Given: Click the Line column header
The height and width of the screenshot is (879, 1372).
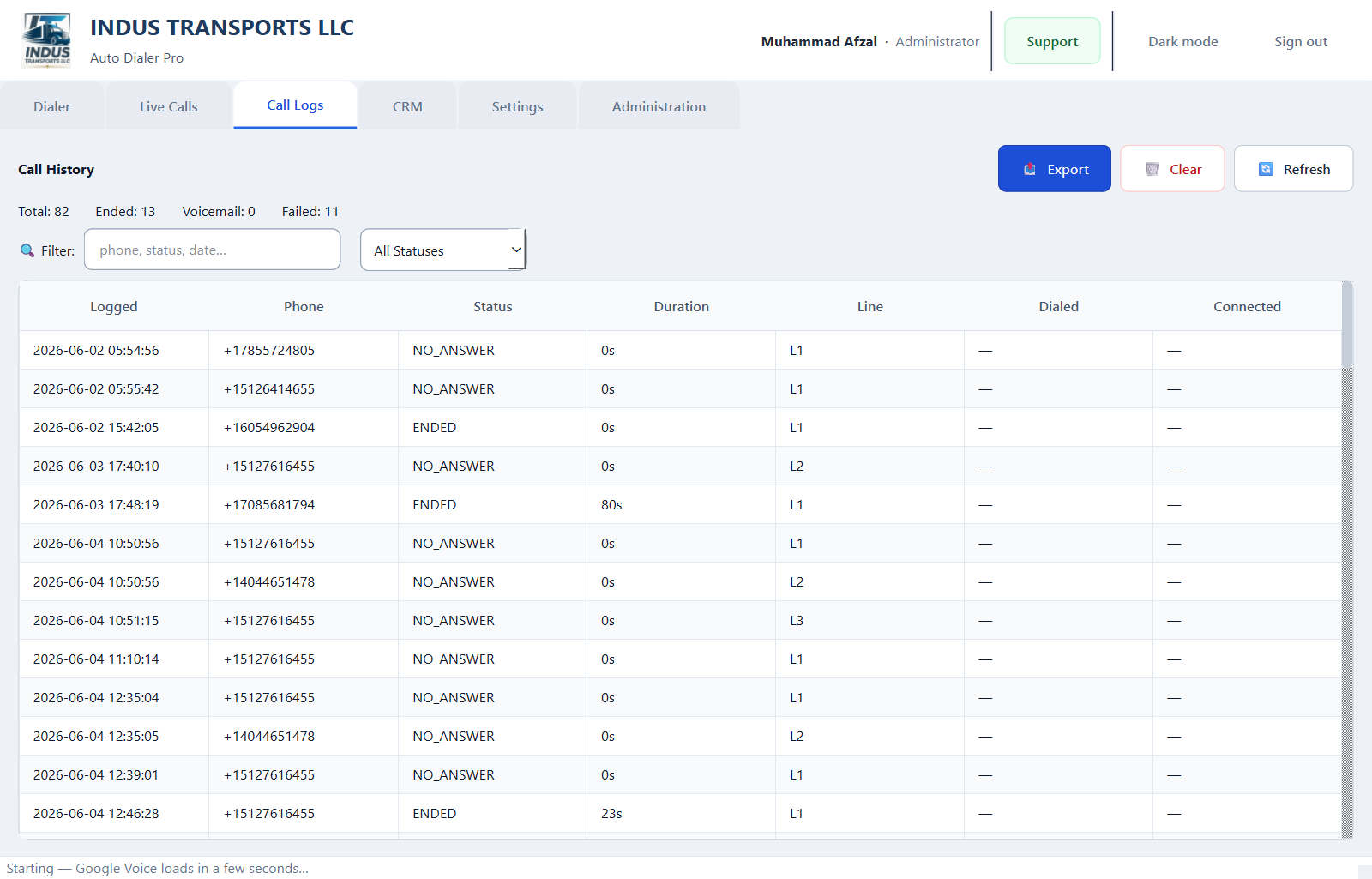Looking at the screenshot, I should [870, 306].
